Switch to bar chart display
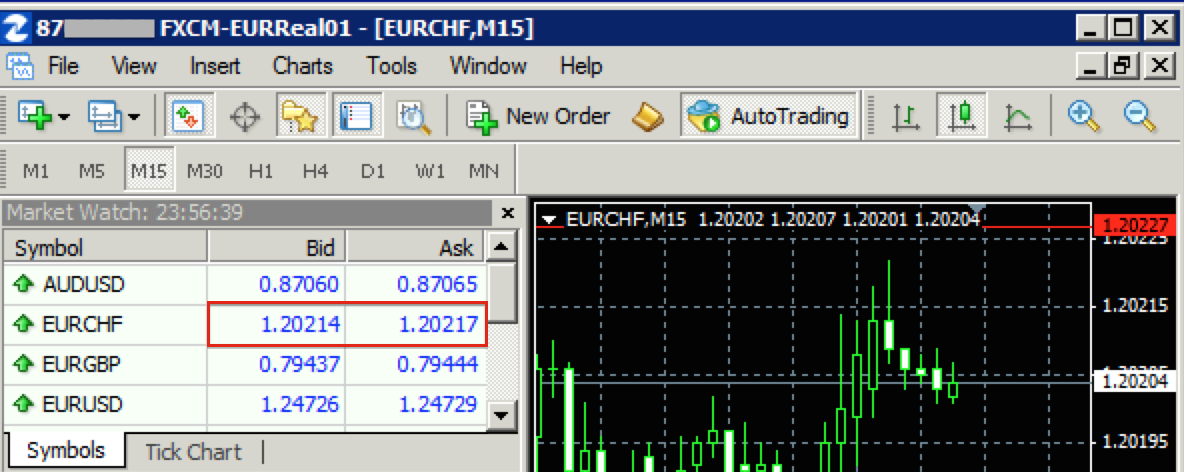The height and width of the screenshot is (472, 1184). [x=904, y=117]
